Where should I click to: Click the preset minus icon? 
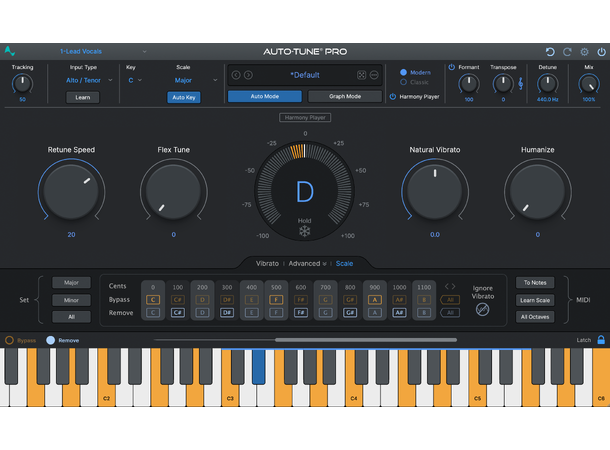click(x=374, y=75)
